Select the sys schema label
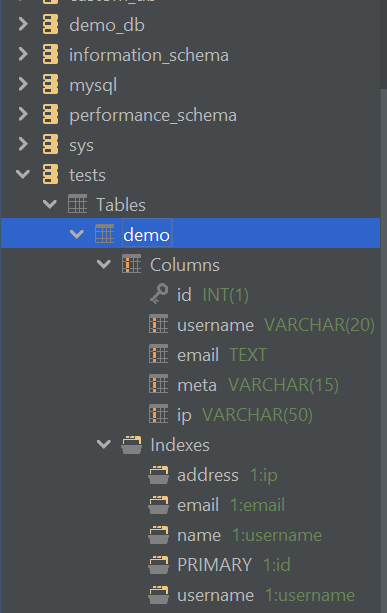 [x=81, y=146]
